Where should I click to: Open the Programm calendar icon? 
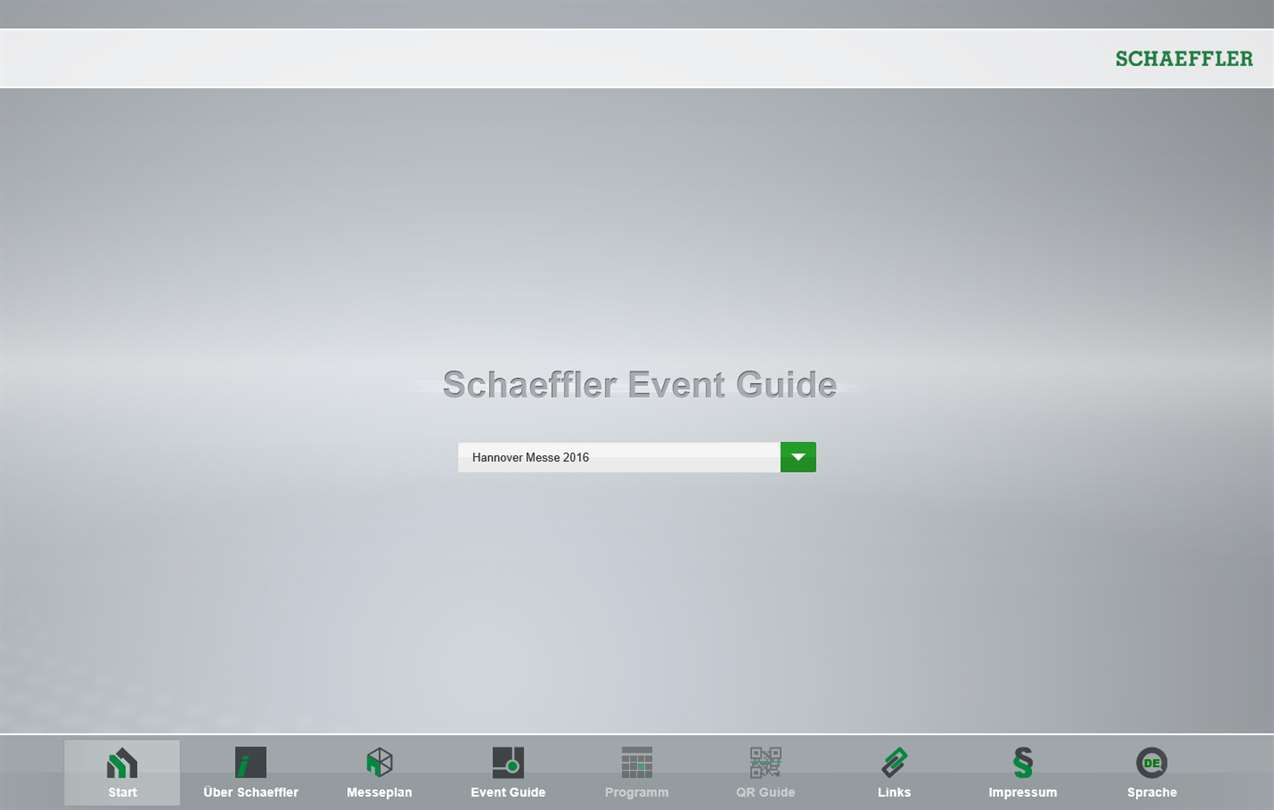pos(637,763)
